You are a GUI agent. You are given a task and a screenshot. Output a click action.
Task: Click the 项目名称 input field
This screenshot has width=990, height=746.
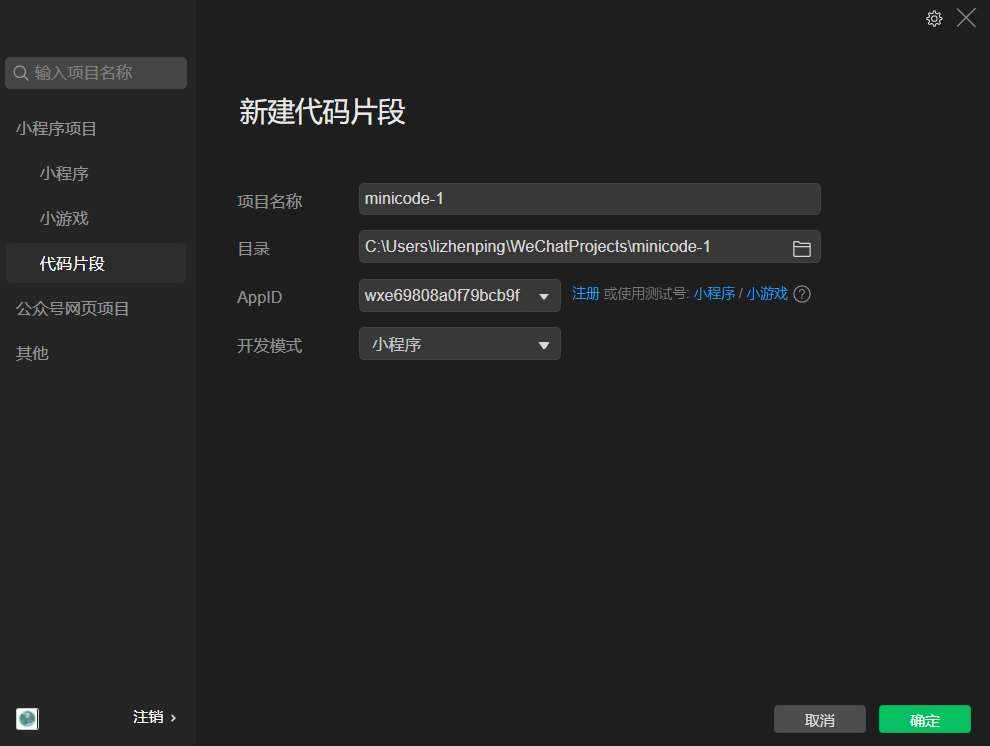click(x=590, y=199)
